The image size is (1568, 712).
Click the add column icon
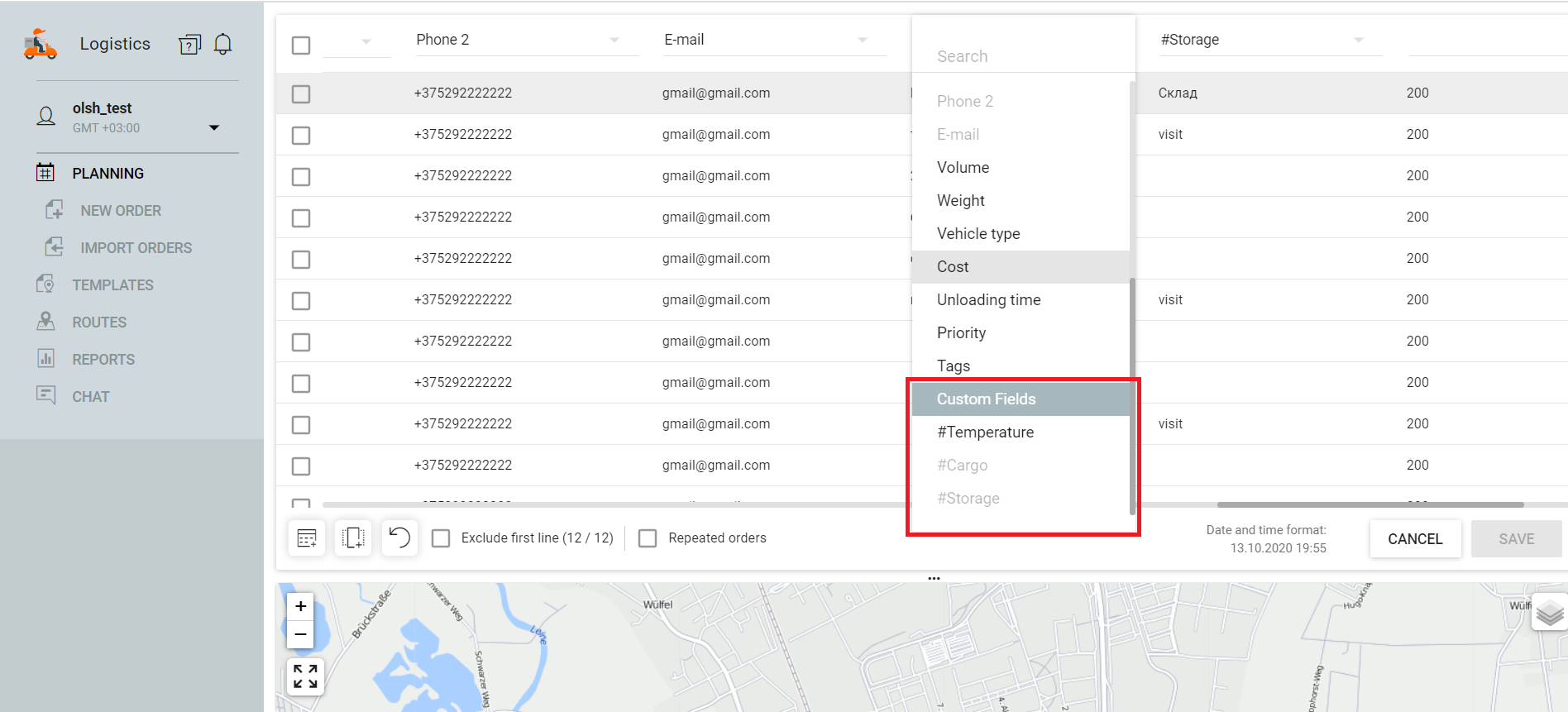(353, 538)
